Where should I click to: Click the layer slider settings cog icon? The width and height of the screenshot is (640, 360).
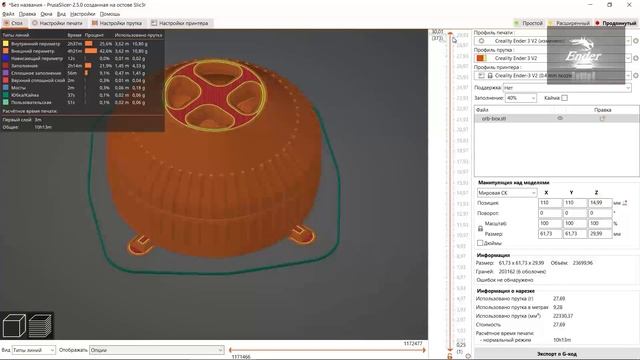click(x=468, y=356)
